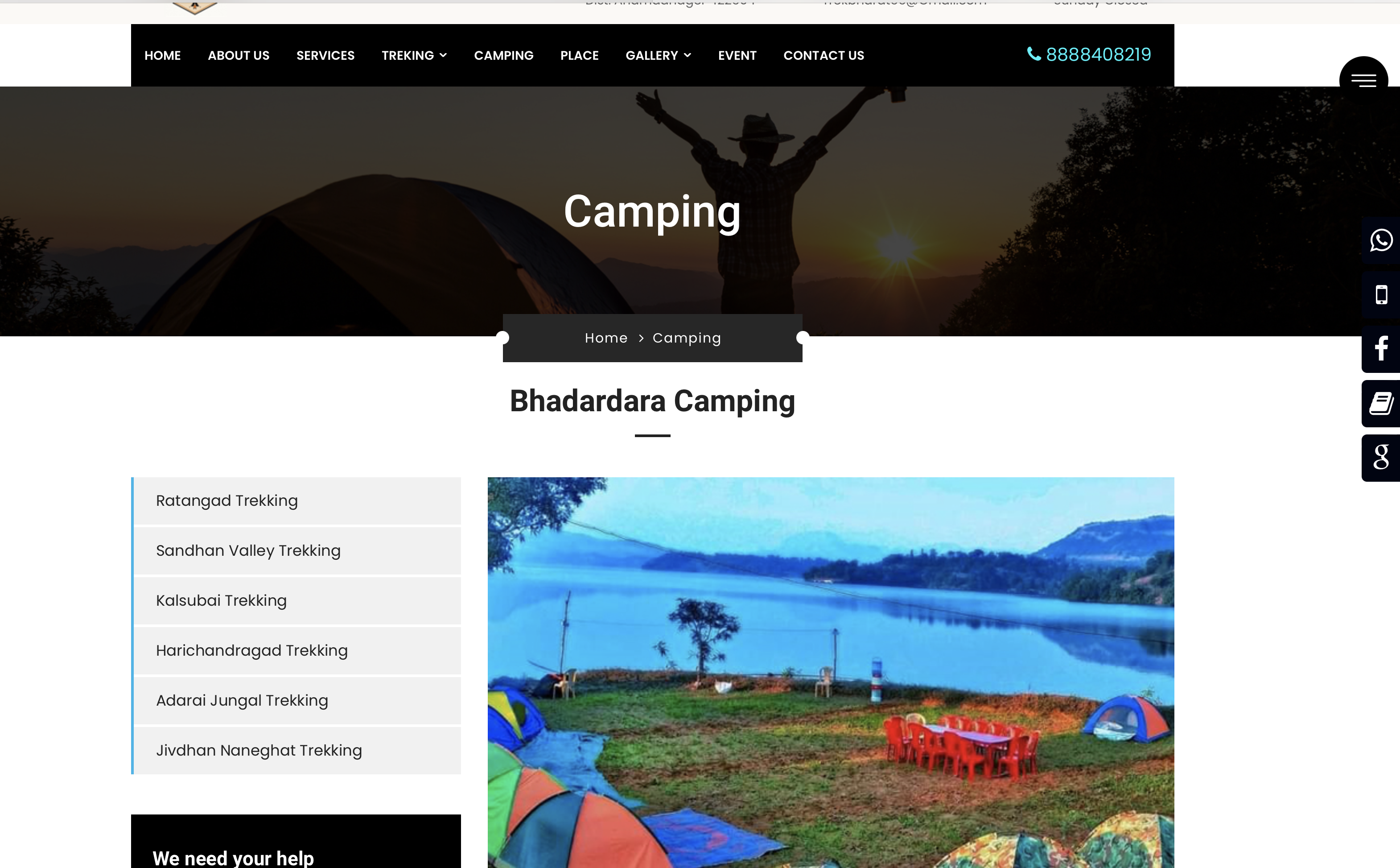Click the mobile phone sidebar icon
1400x868 pixels.
tap(1381, 294)
